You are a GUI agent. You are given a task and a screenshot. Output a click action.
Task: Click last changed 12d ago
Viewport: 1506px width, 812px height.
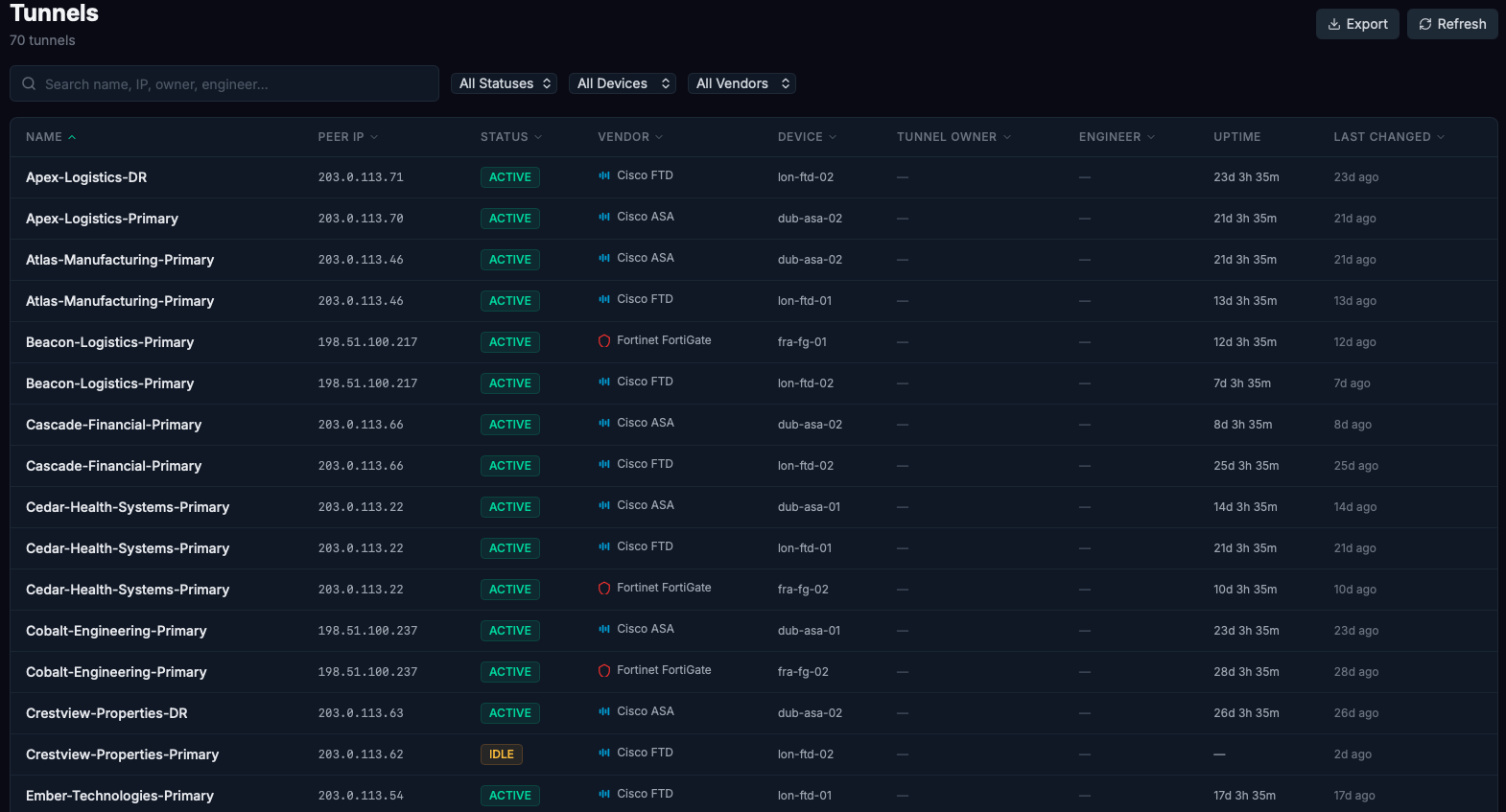(1354, 342)
